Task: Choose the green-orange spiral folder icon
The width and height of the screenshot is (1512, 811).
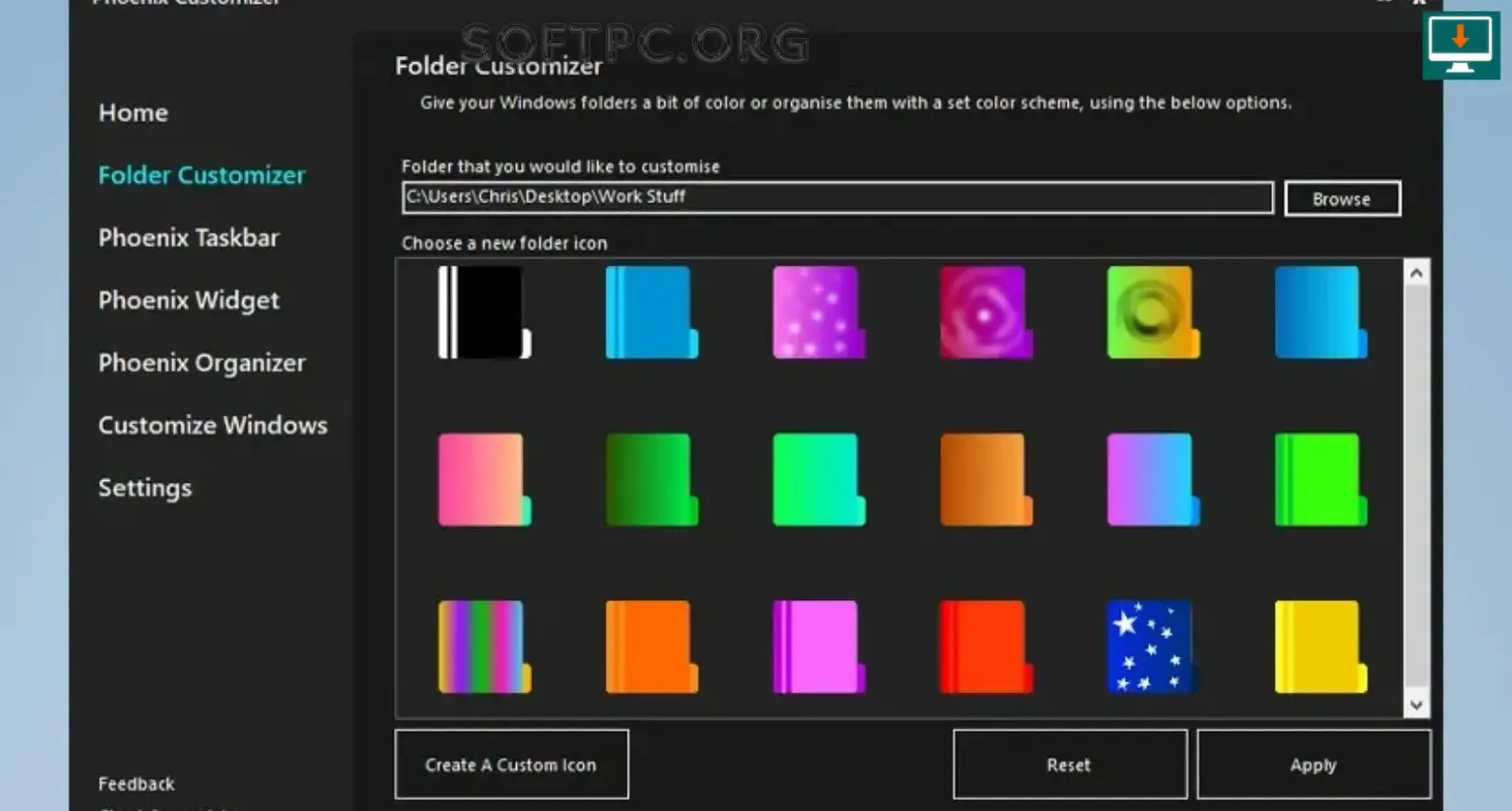Action: pos(1153,312)
